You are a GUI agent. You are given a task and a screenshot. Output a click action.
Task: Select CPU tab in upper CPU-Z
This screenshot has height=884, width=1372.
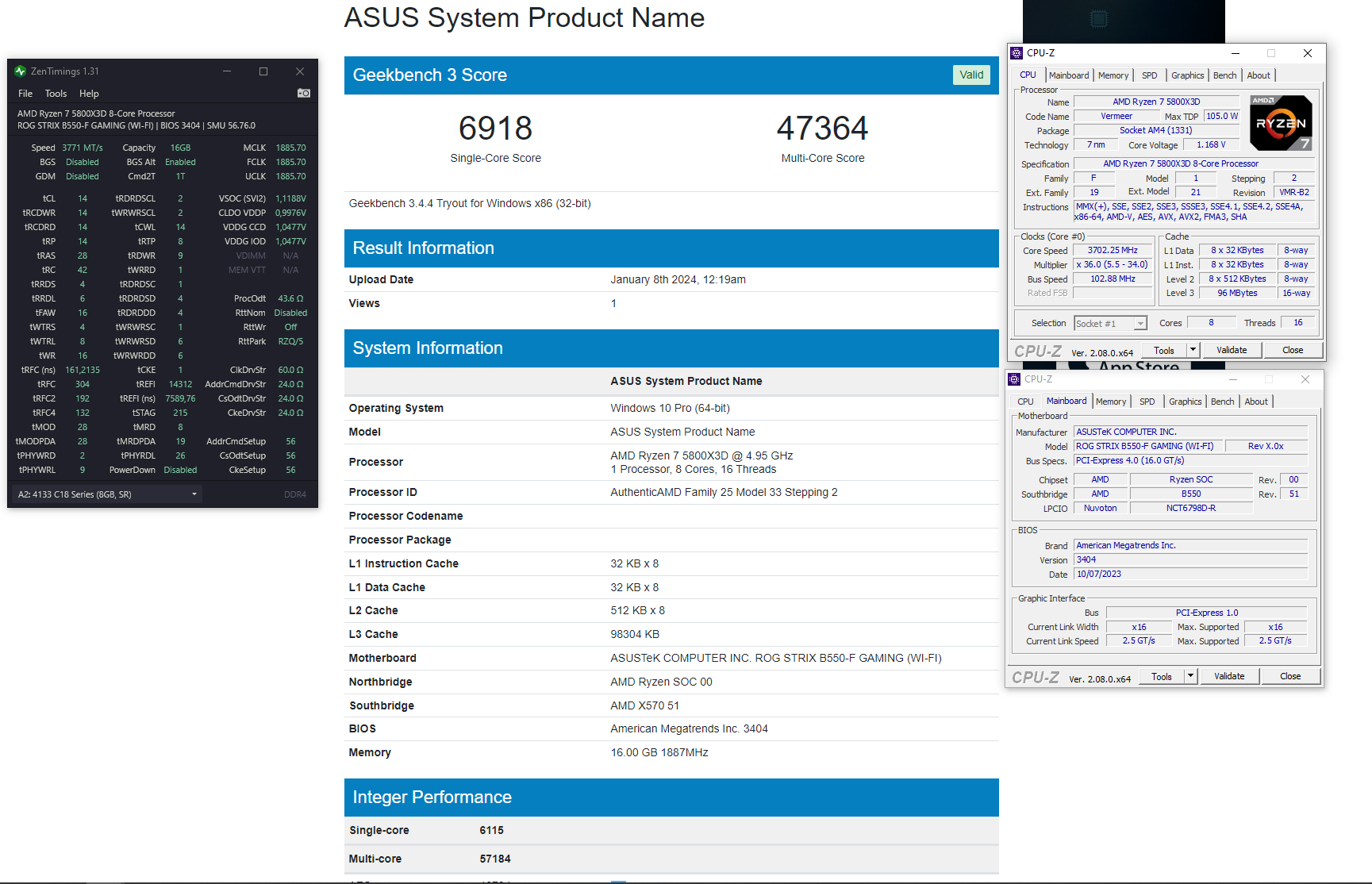coord(1028,75)
